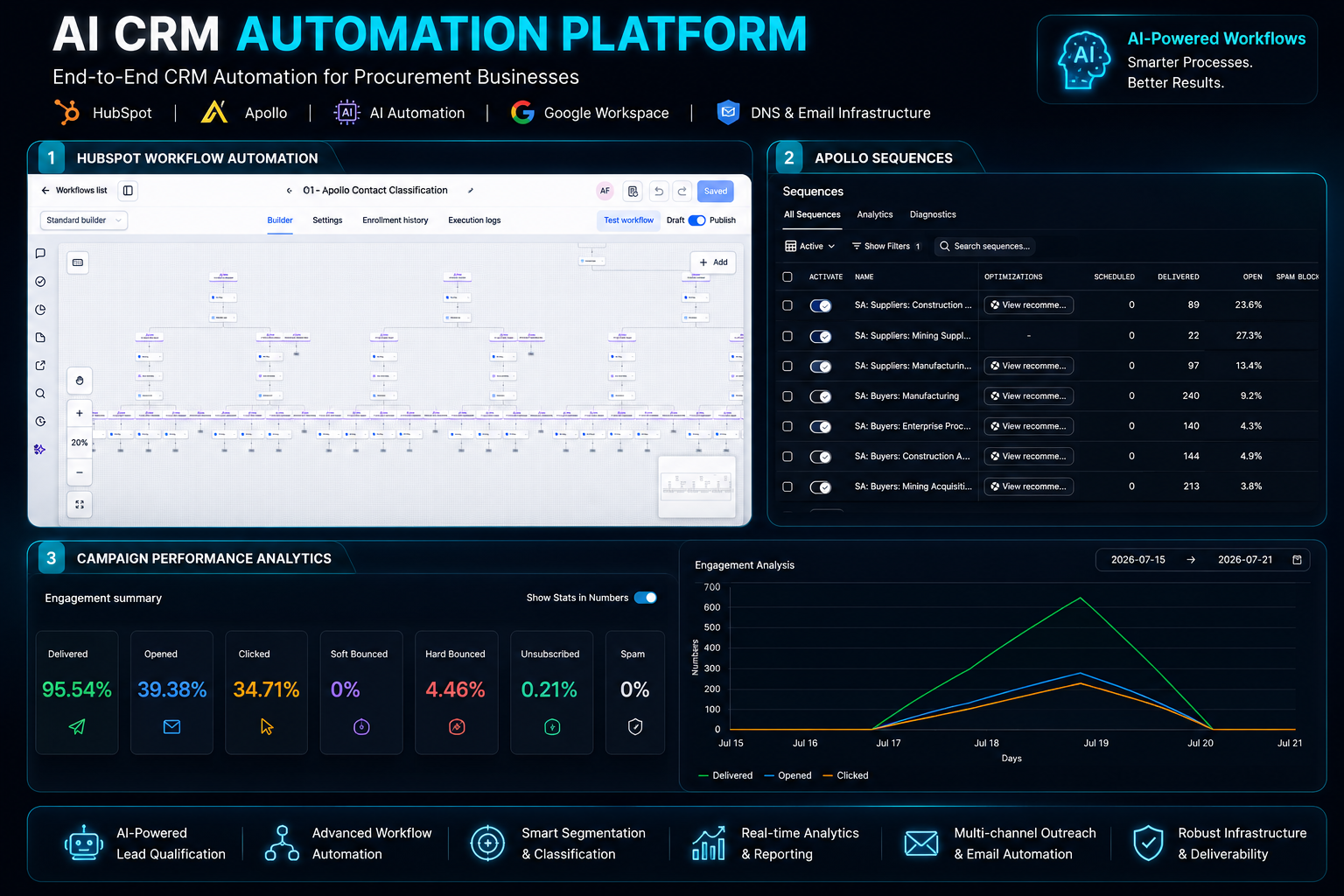Click the end date 2026-07-21 field
This screenshot has width=1344, height=896.
click(1245, 560)
